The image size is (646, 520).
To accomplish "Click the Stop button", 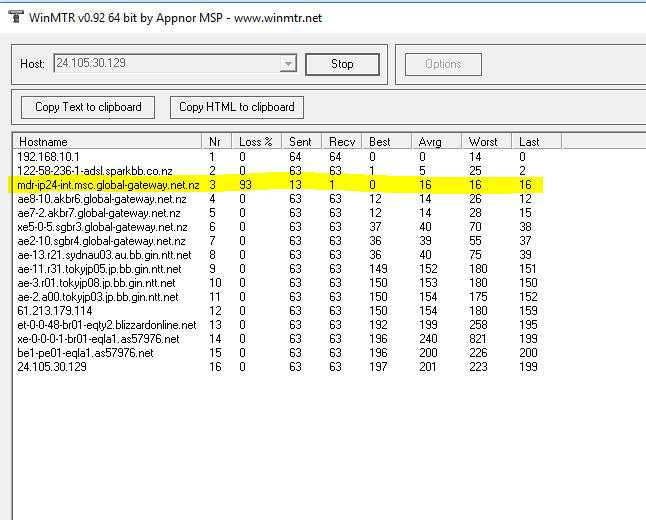I will tap(342, 64).
